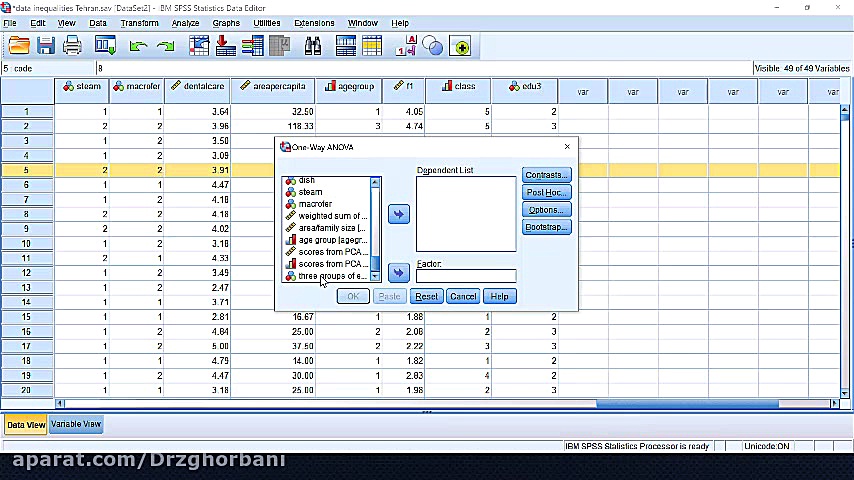This screenshot has height=480, width=854.
Task: Click the Reset button in dialog
Action: (426, 296)
